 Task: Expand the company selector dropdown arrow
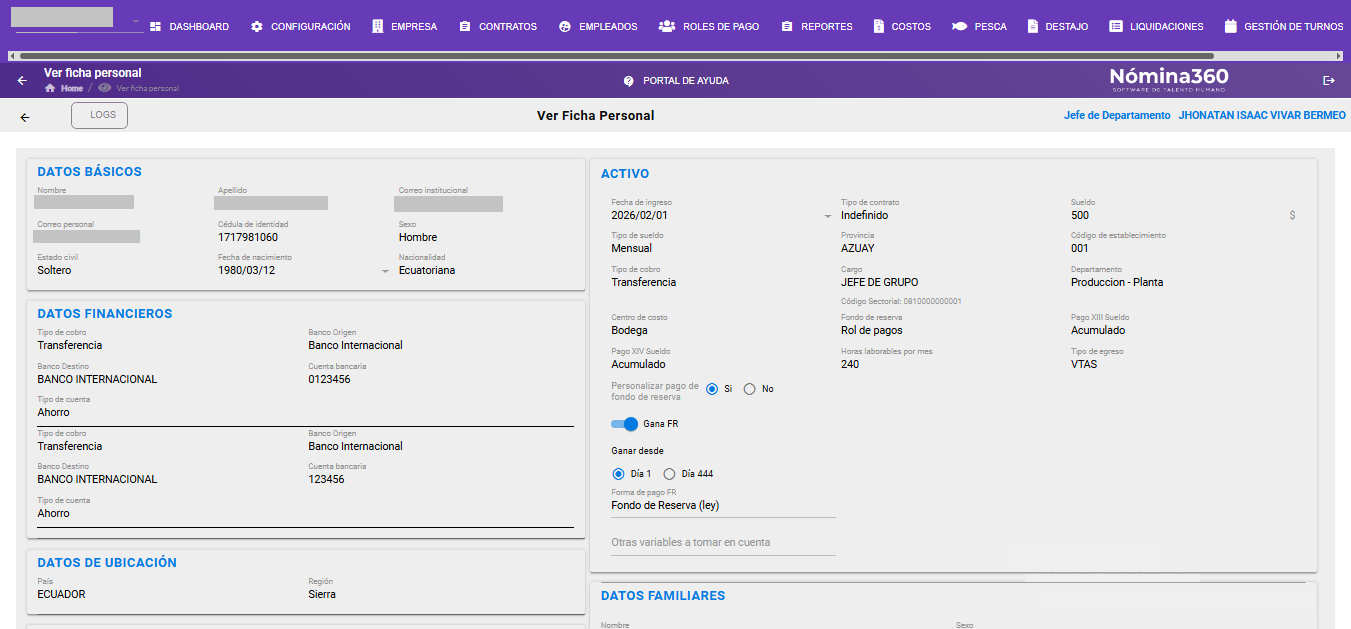[x=136, y=21]
